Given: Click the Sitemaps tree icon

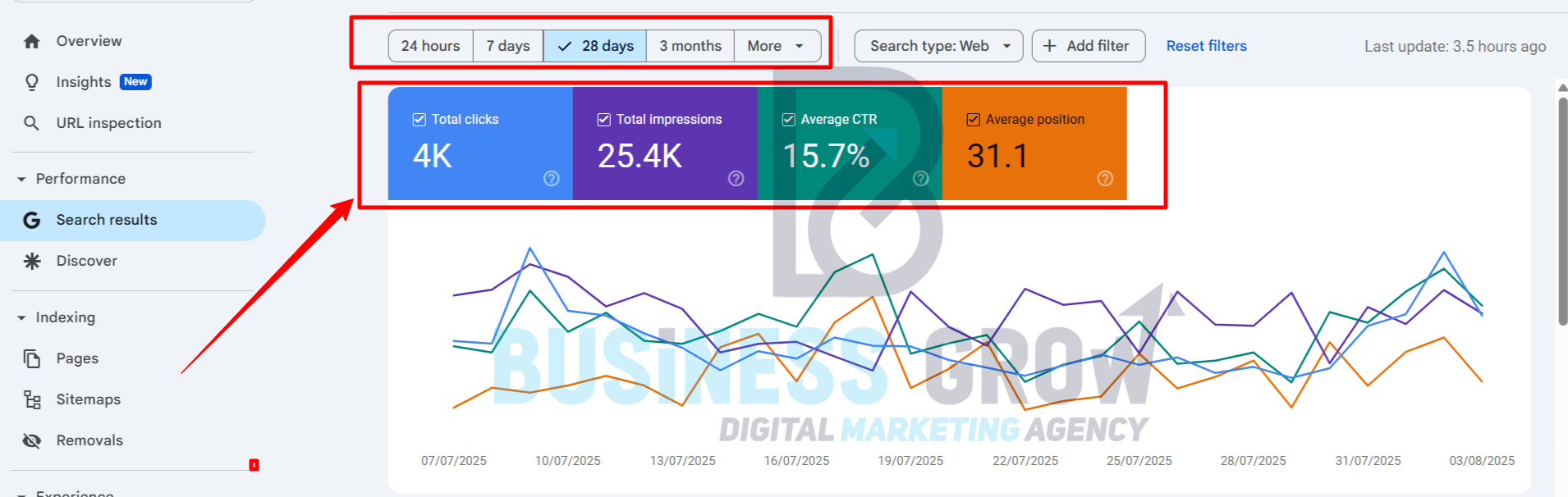Looking at the screenshot, I should tap(32, 399).
